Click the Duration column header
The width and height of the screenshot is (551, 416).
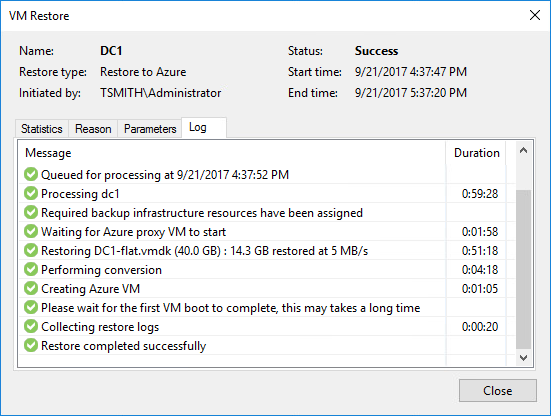point(477,153)
